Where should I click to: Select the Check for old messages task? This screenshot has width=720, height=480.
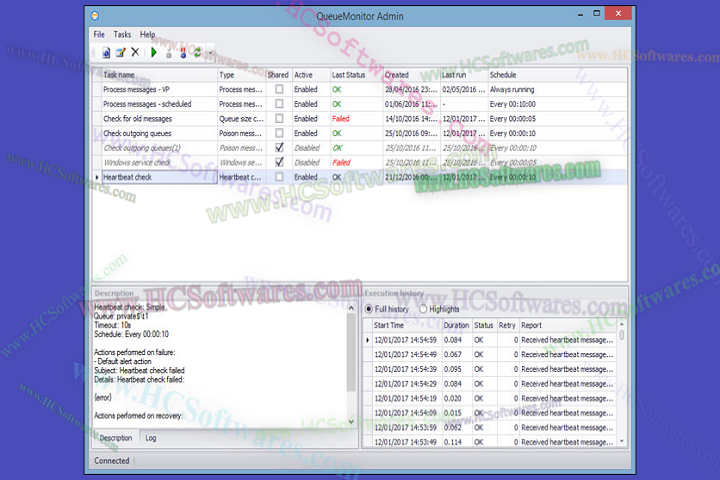point(360,119)
